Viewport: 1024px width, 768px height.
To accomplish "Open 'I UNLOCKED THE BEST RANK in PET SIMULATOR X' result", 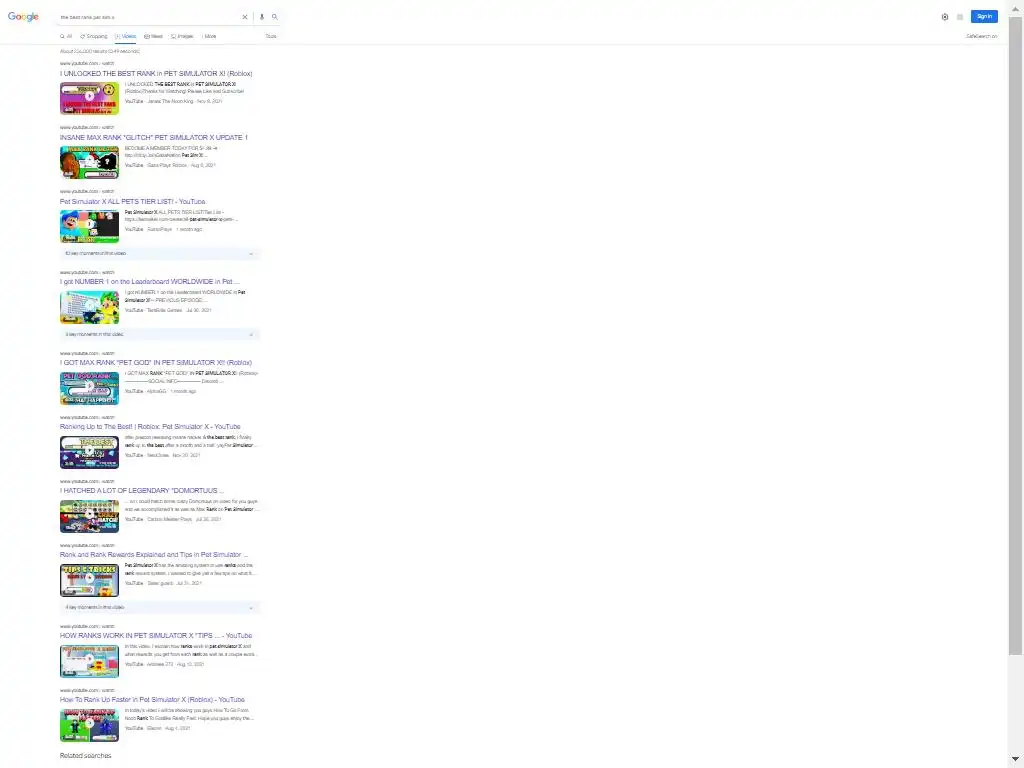I will pyautogui.click(x=156, y=74).
